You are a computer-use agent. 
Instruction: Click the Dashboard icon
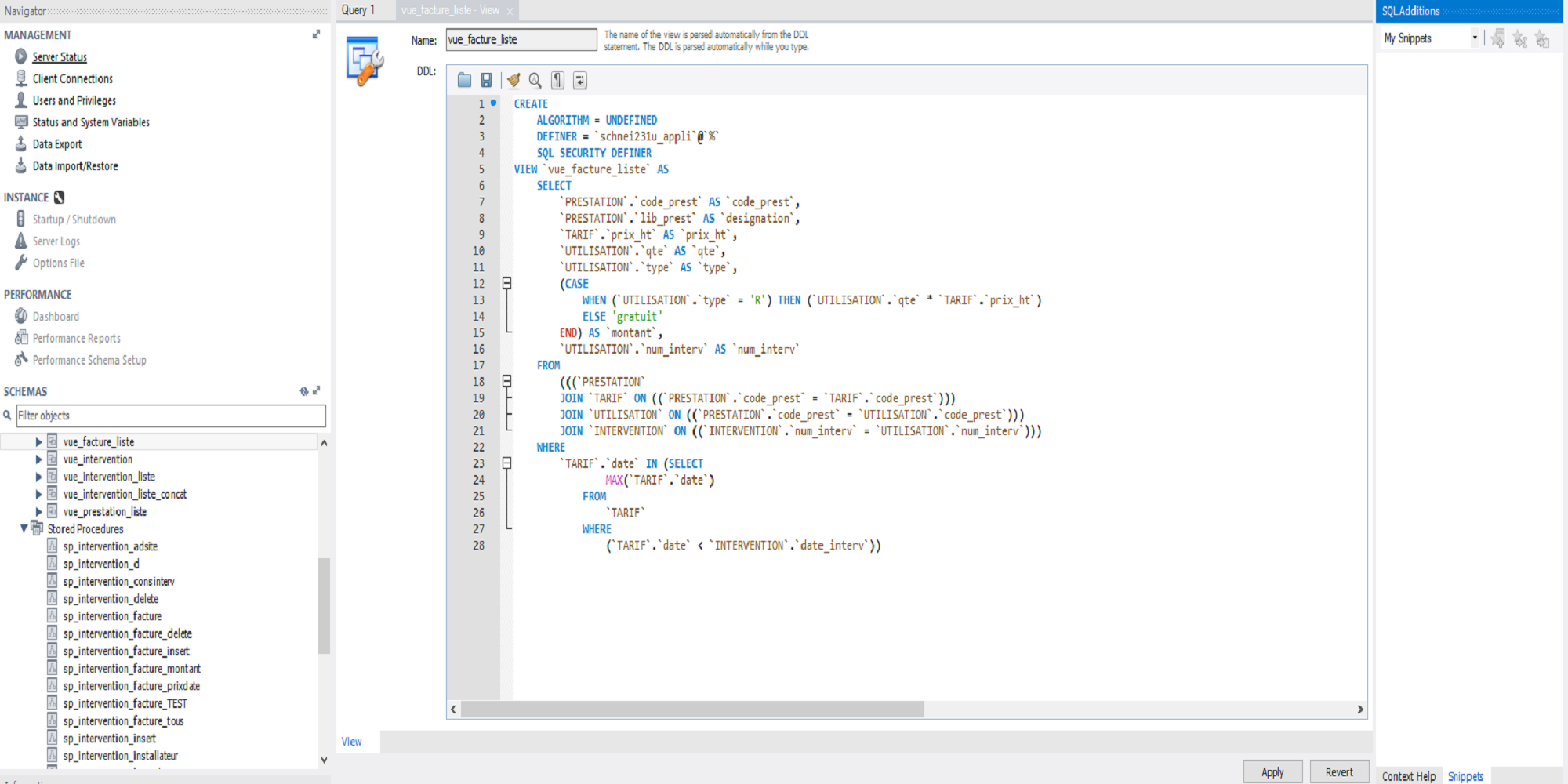21,316
